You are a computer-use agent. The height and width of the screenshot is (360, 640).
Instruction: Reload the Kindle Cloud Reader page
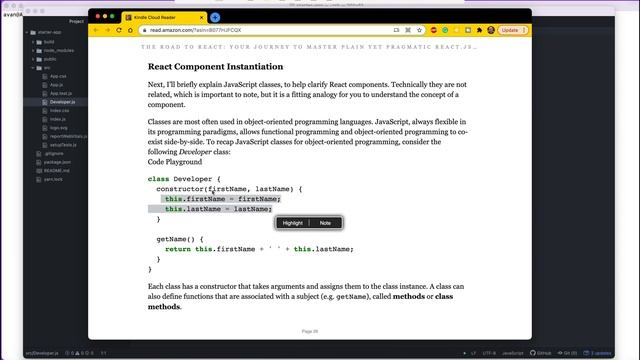[119, 30]
